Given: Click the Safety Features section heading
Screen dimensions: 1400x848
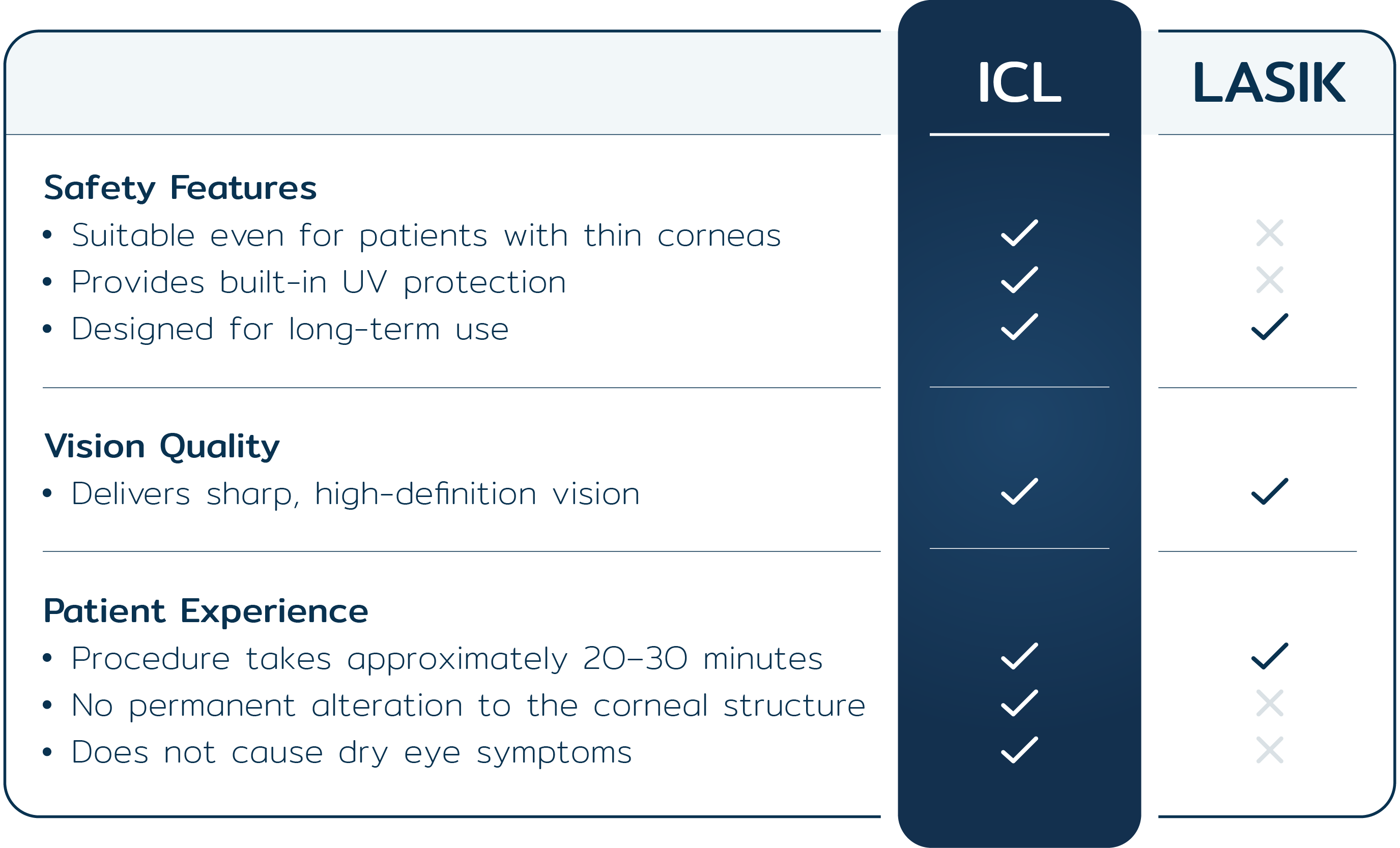Looking at the screenshot, I should (x=180, y=188).
